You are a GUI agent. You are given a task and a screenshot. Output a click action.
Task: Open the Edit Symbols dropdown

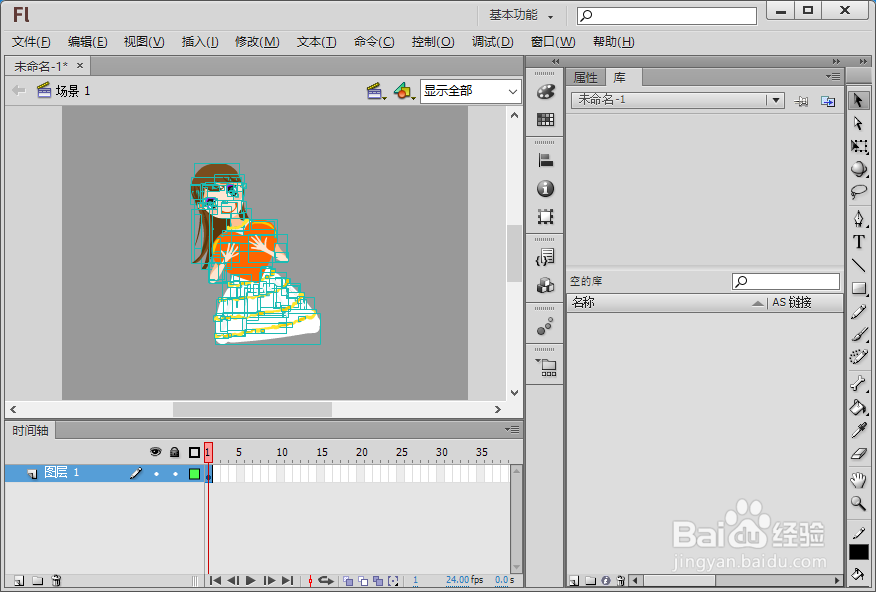tap(404, 91)
